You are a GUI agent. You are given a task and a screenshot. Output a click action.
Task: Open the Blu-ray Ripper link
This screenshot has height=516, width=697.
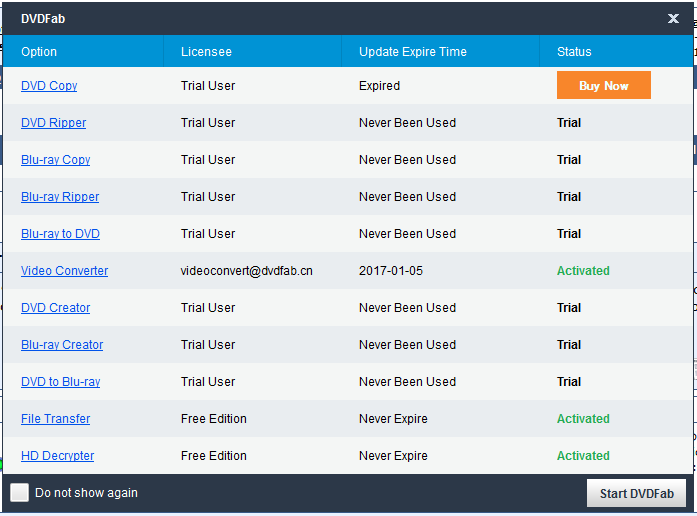click(60, 197)
